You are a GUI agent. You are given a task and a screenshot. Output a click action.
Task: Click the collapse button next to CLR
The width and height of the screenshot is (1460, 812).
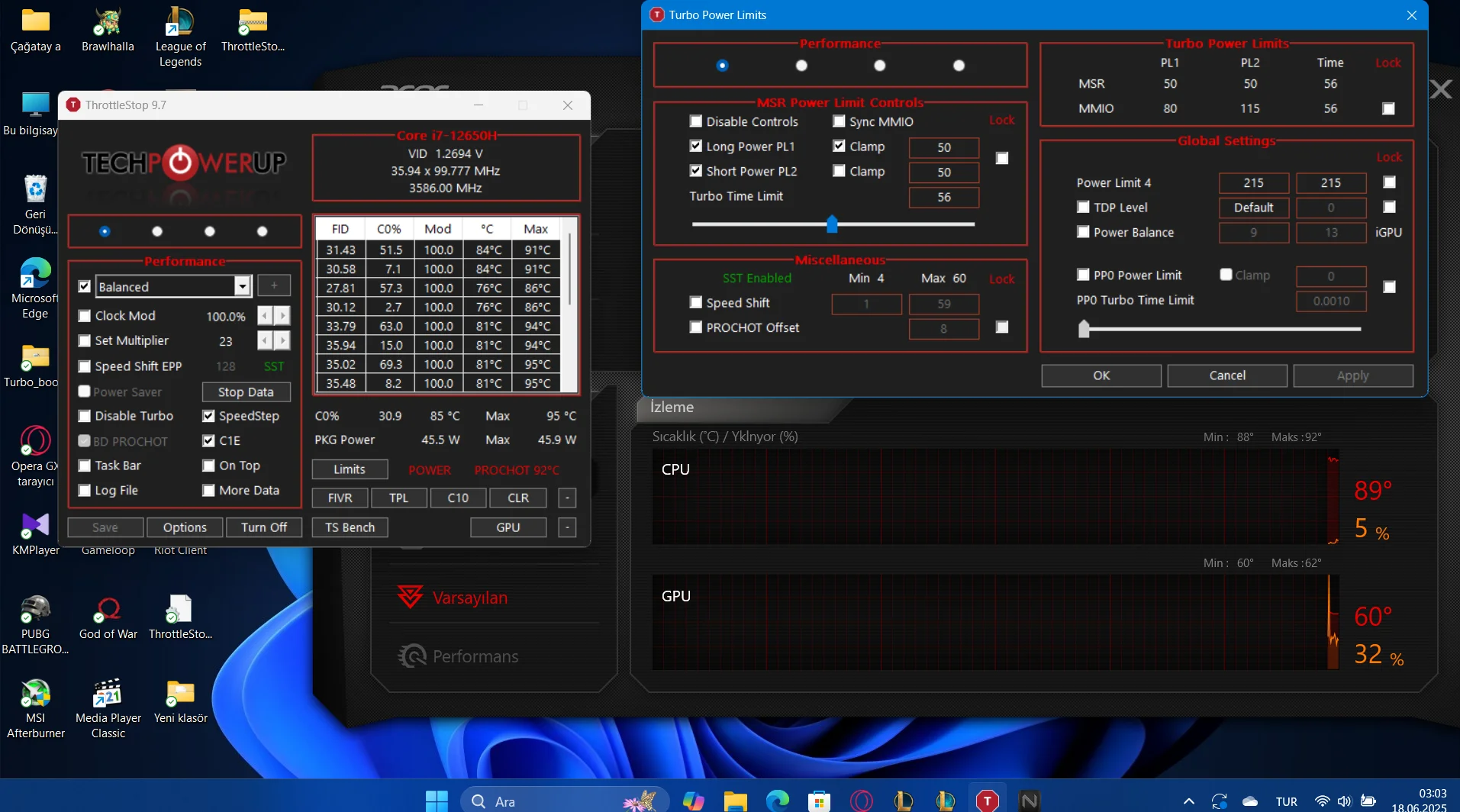click(567, 498)
